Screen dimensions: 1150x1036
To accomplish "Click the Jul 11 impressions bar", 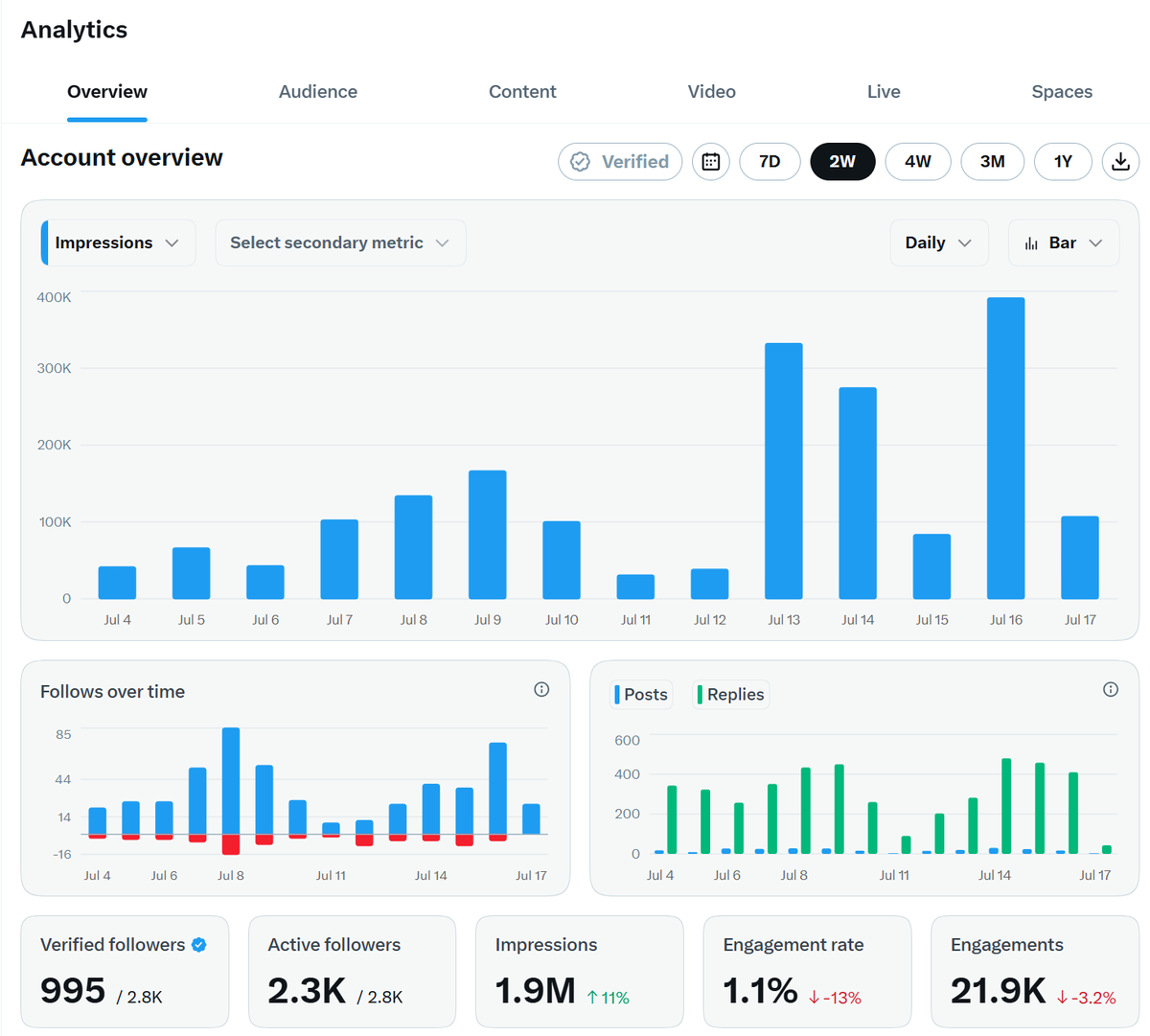I will [635, 587].
